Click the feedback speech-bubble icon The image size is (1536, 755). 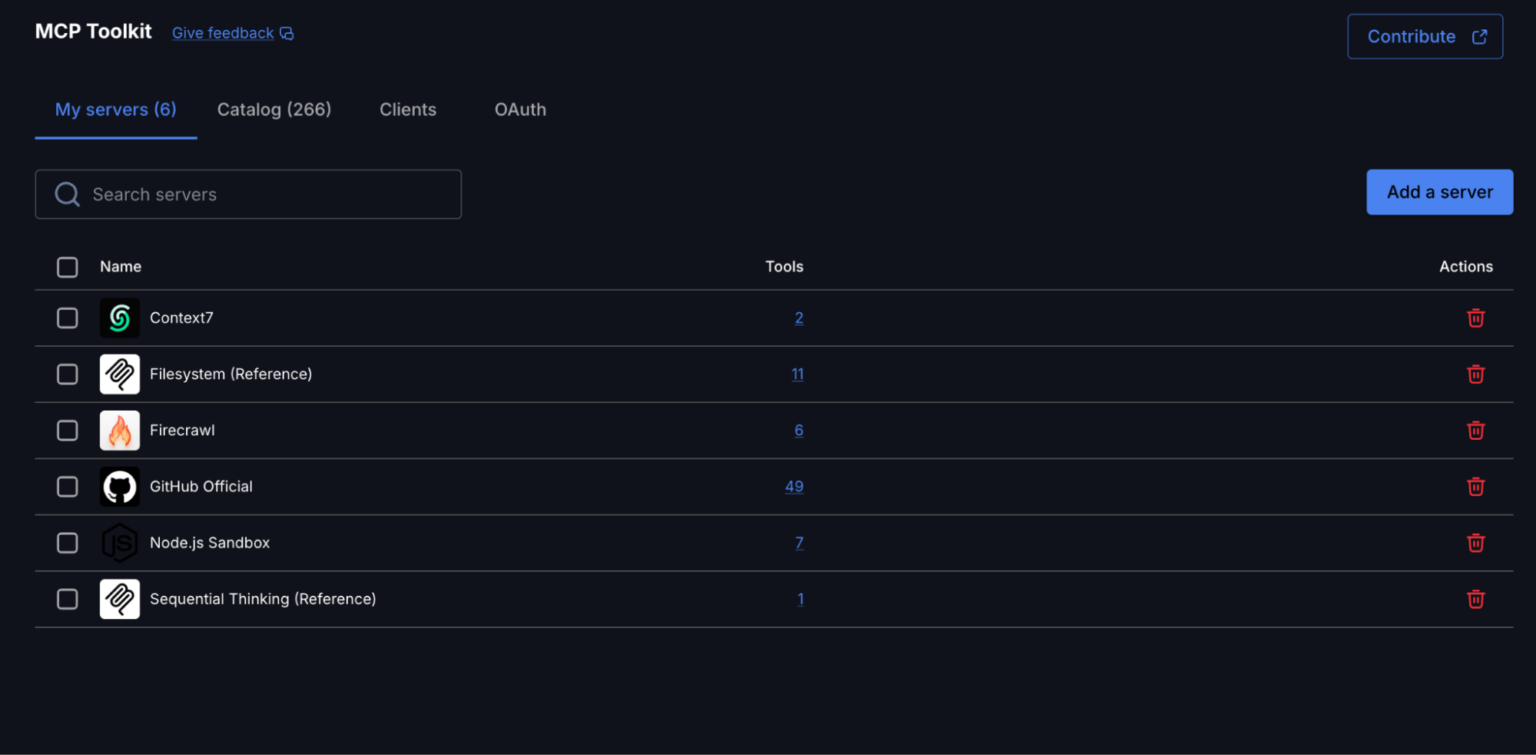coord(287,33)
